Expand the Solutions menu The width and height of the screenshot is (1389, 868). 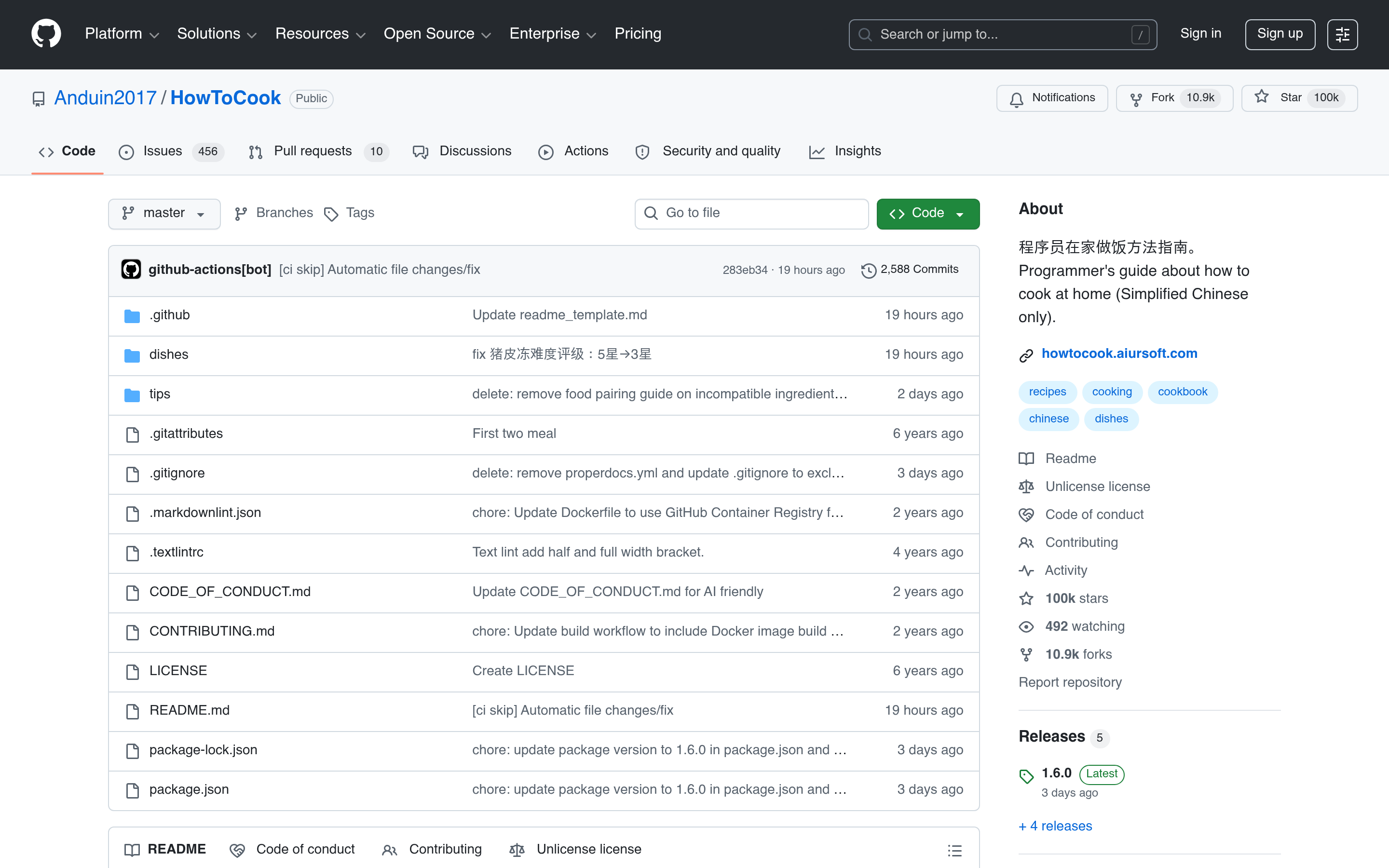coord(217,34)
